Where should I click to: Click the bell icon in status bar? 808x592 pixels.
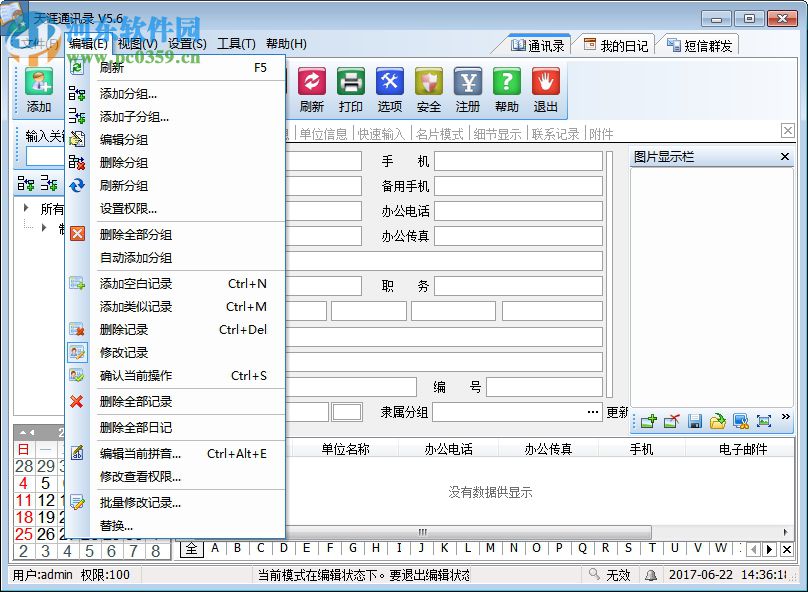tap(651, 574)
